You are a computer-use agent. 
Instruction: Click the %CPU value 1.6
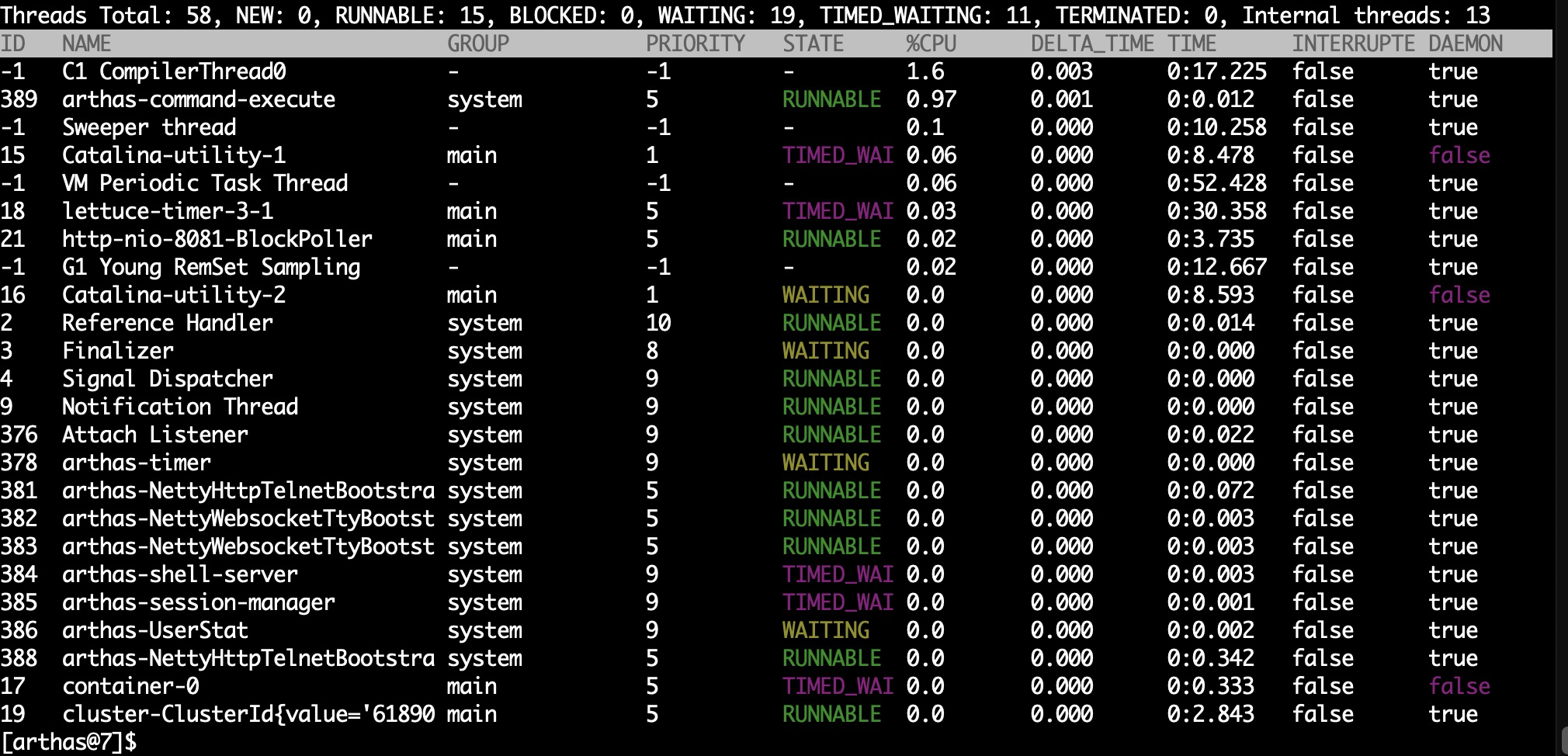pyautogui.click(x=925, y=71)
